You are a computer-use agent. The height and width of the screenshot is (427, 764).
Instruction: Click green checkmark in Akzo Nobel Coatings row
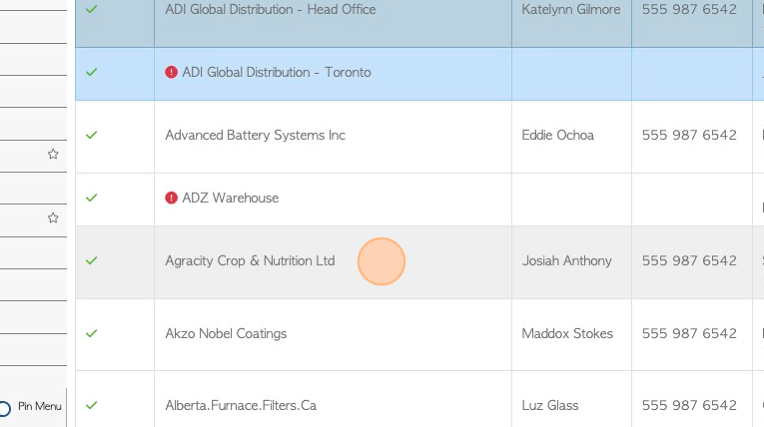(x=92, y=333)
